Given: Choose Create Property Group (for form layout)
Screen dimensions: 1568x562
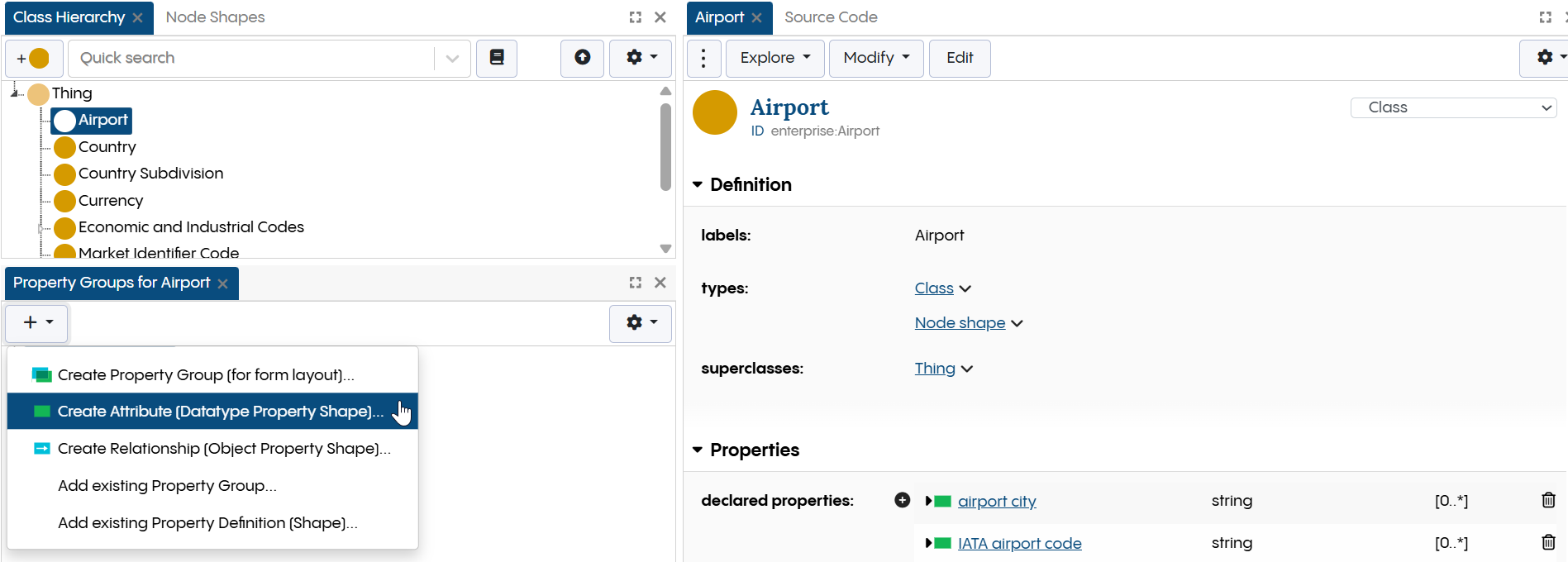Looking at the screenshot, I should pyautogui.click(x=212, y=374).
